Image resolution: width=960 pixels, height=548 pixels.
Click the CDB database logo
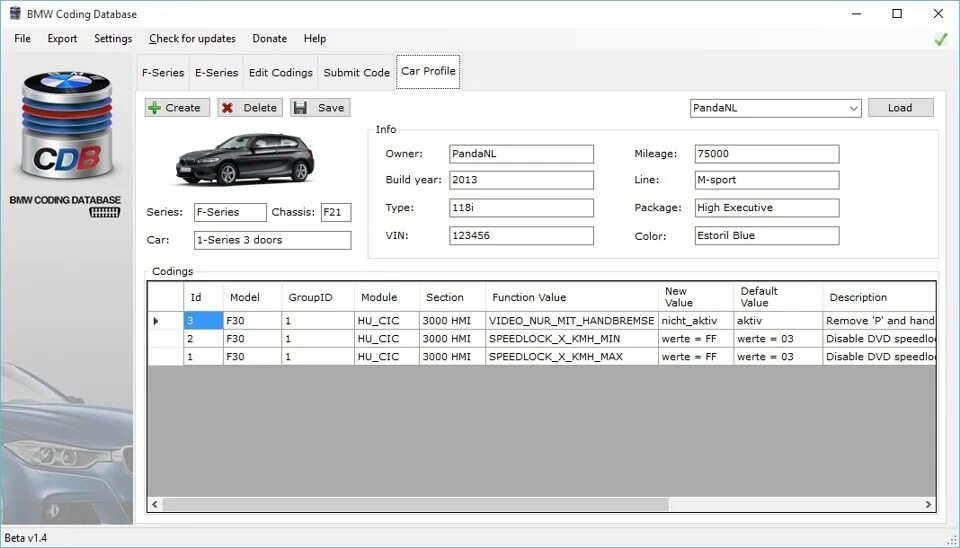[66, 126]
